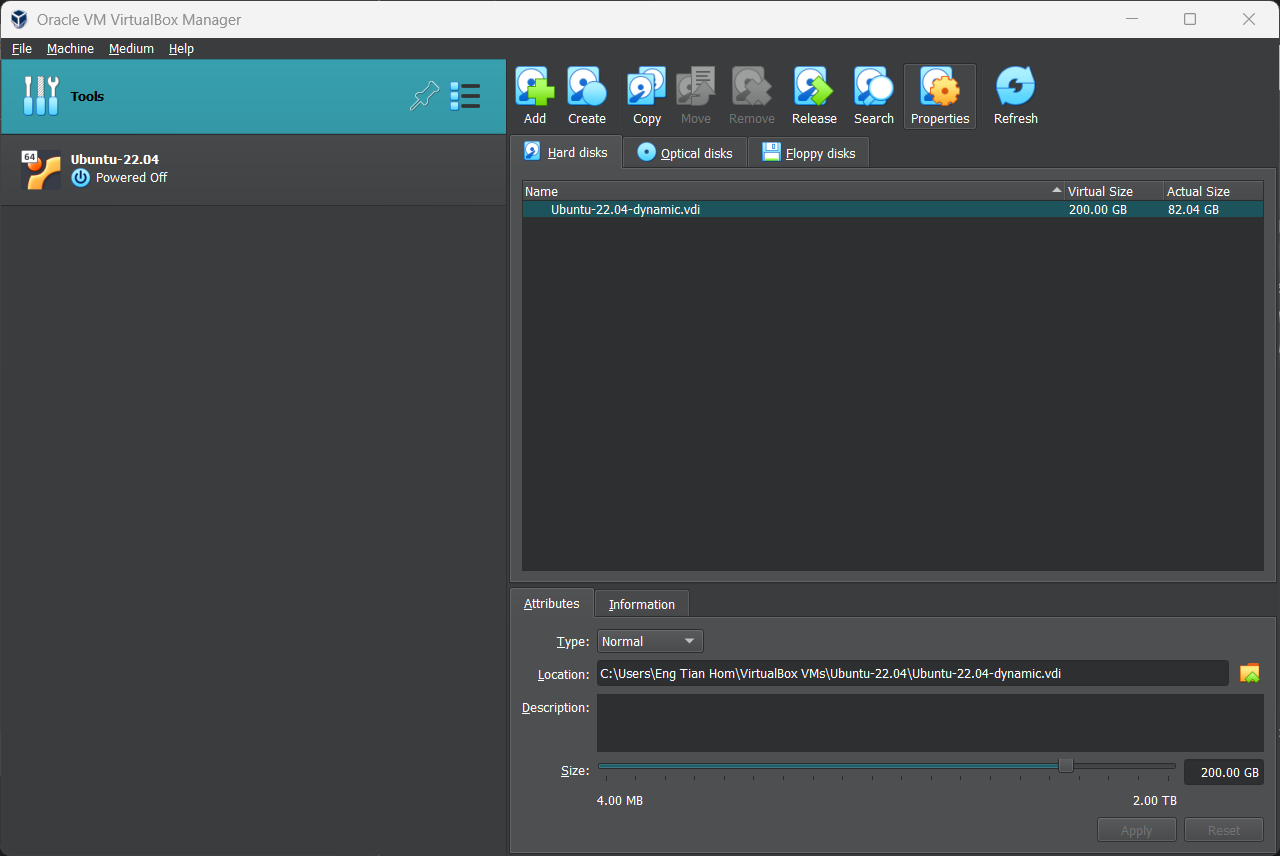Viewport: 1280px width, 856px height.
Task: Select the Ubuntu-22.04-dynamic.vdi row
Action: 893,210
